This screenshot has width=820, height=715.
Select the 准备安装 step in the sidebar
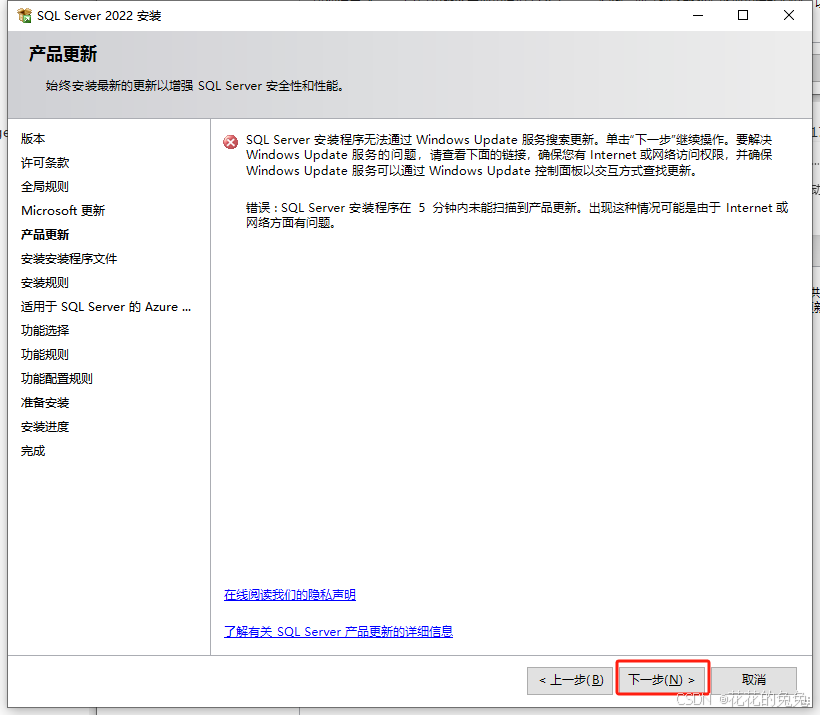(45, 403)
